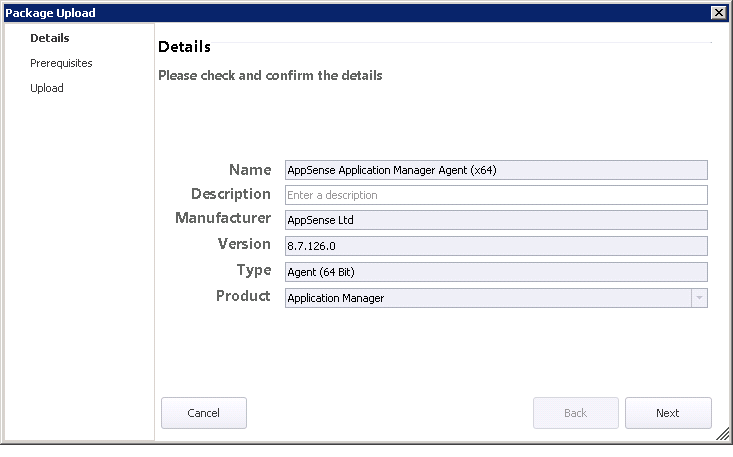Click the Cancel button
This screenshot has width=733, height=457.
tap(204, 413)
